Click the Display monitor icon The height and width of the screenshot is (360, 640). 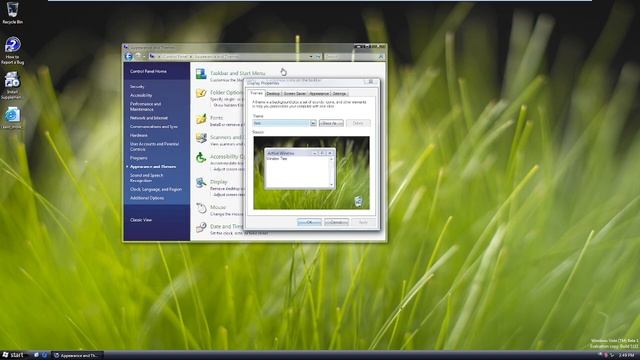point(201,182)
